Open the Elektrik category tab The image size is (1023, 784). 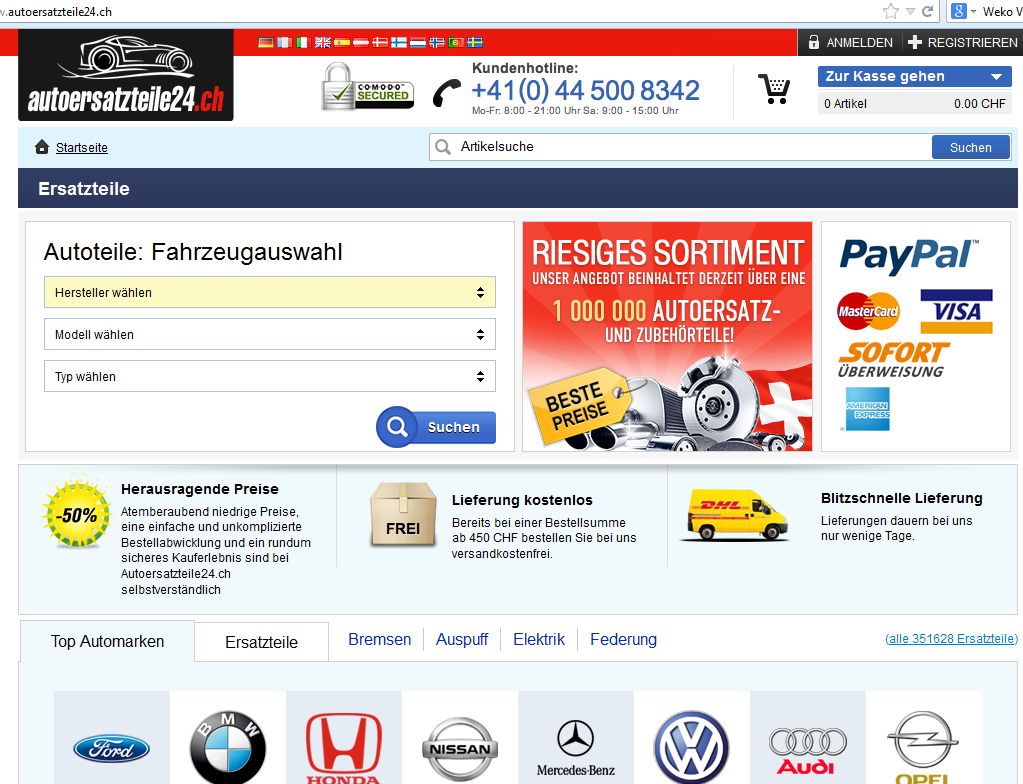(x=539, y=639)
